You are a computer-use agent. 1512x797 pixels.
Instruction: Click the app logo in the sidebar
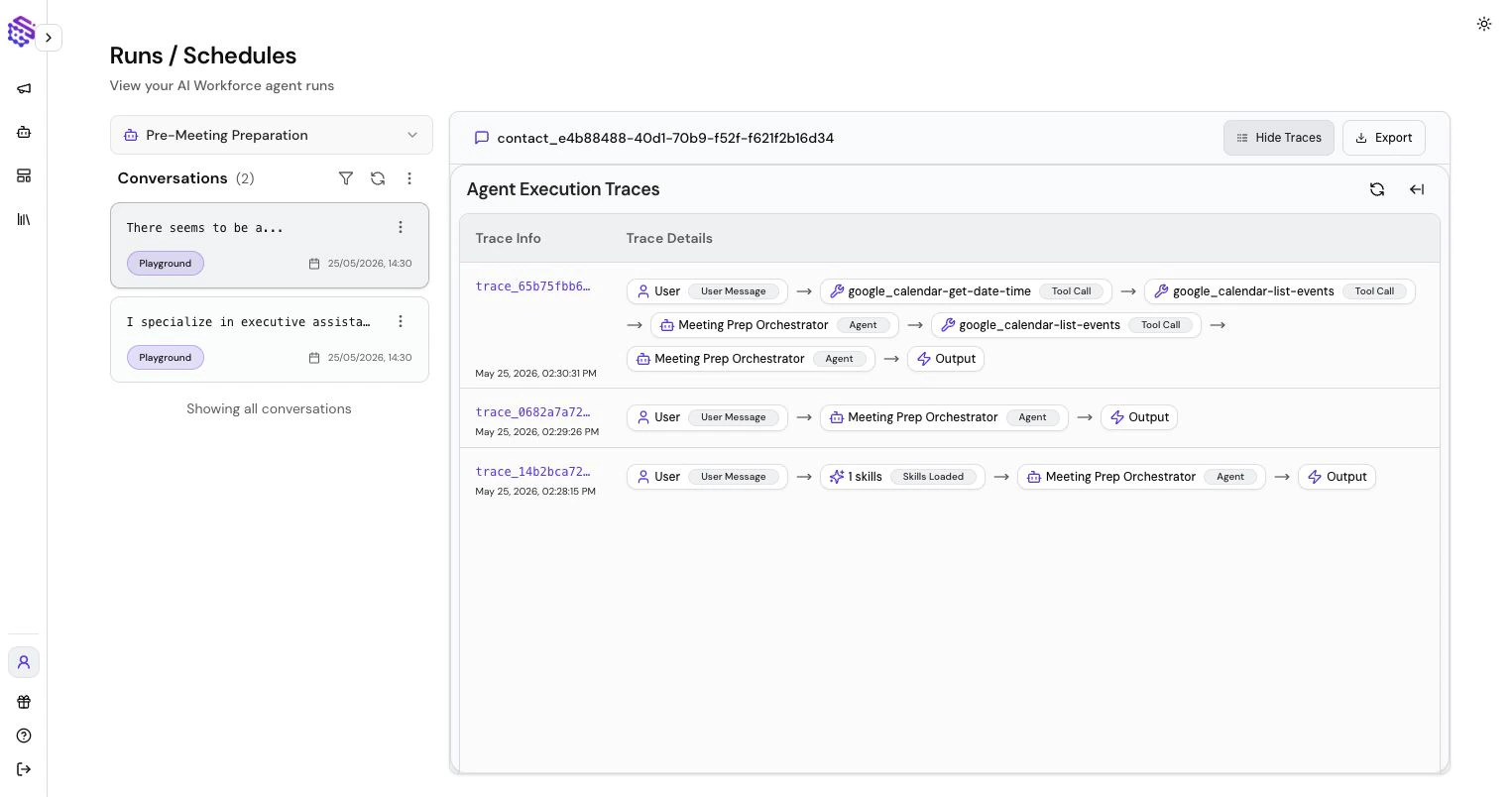[x=21, y=32]
